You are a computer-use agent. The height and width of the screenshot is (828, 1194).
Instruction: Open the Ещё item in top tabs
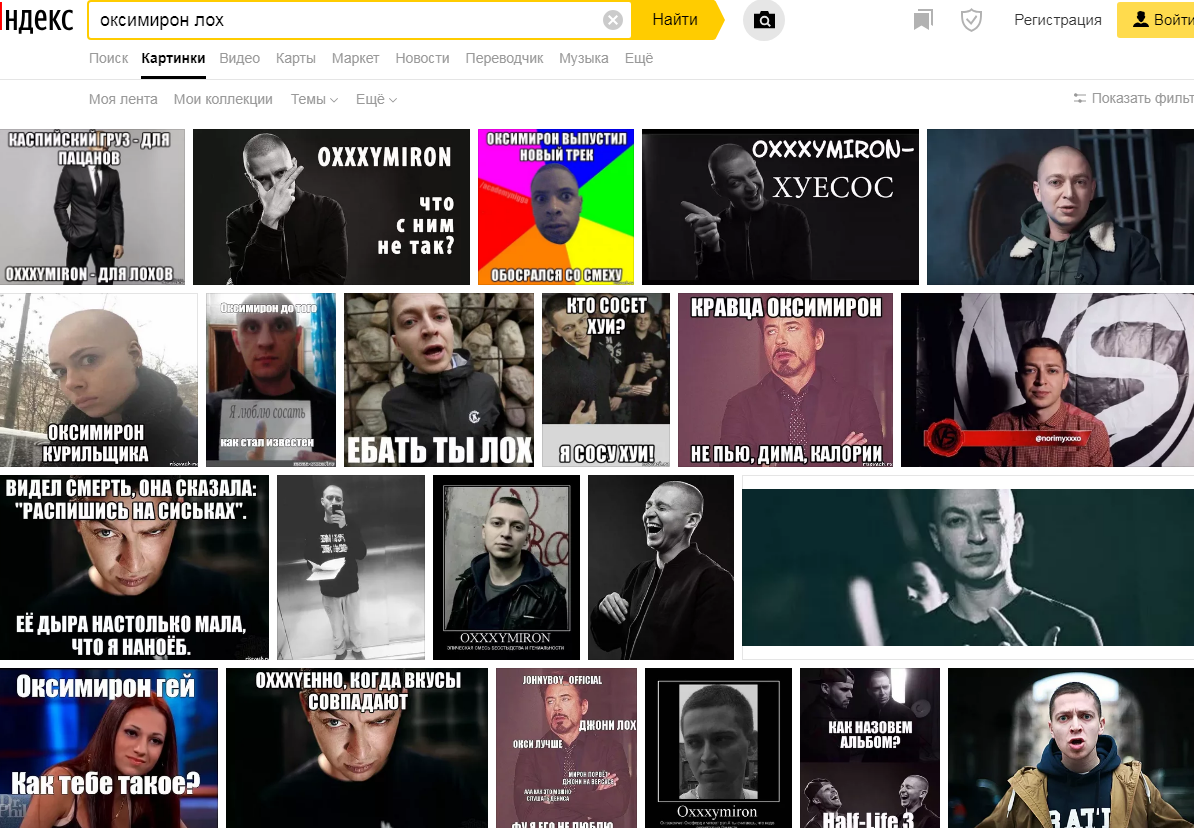(x=639, y=58)
